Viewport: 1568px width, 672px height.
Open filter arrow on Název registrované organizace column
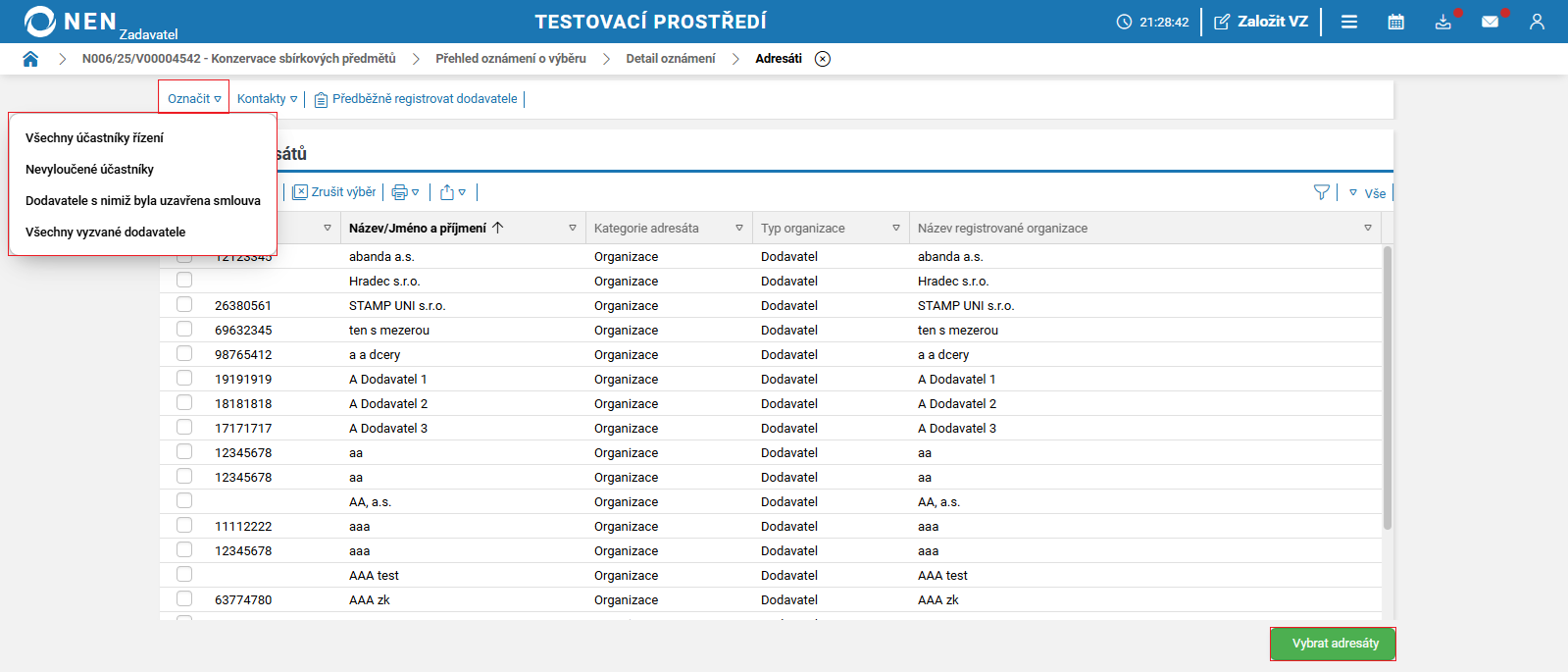[x=1368, y=228]
